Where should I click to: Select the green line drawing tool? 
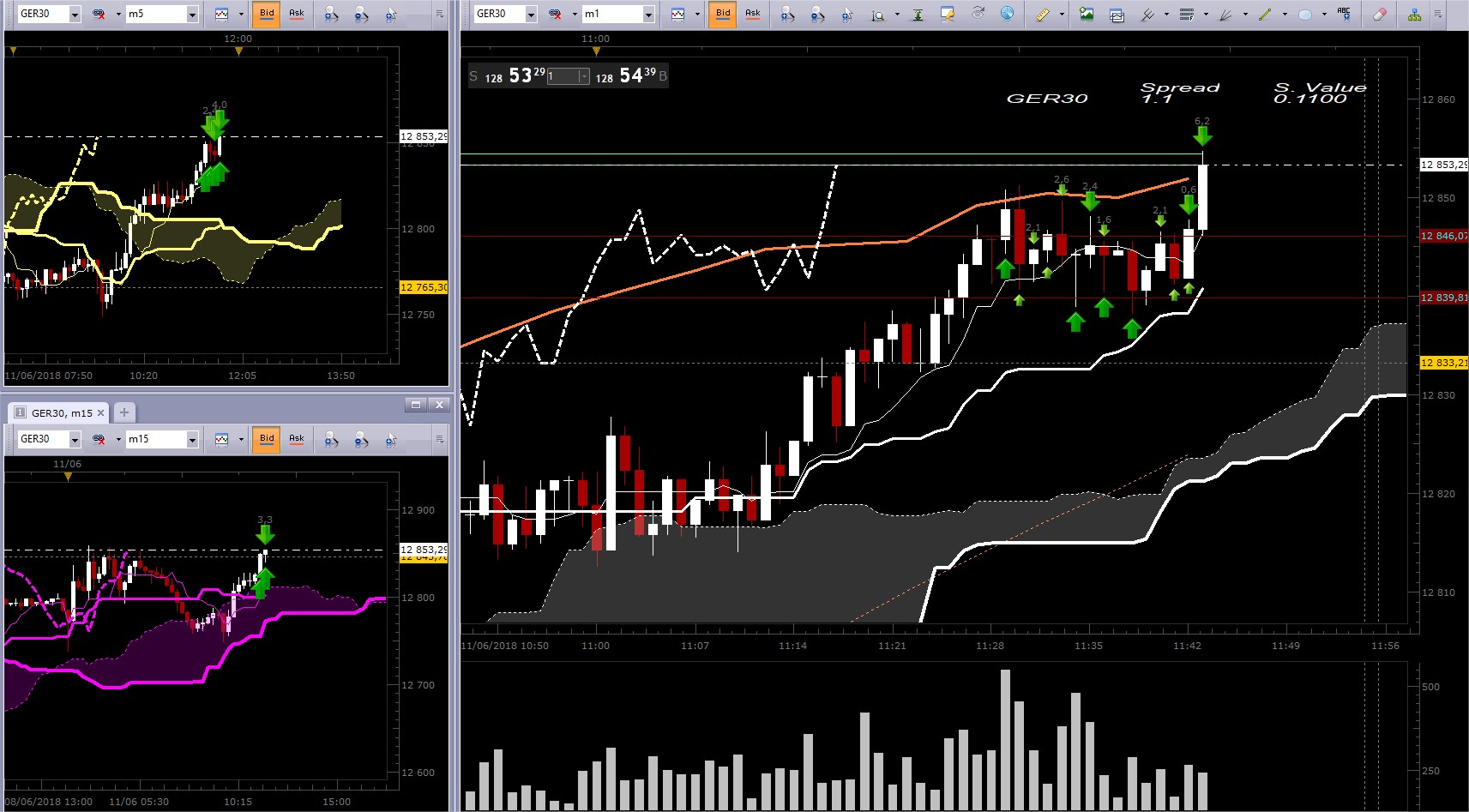(x=1265, y=14)
